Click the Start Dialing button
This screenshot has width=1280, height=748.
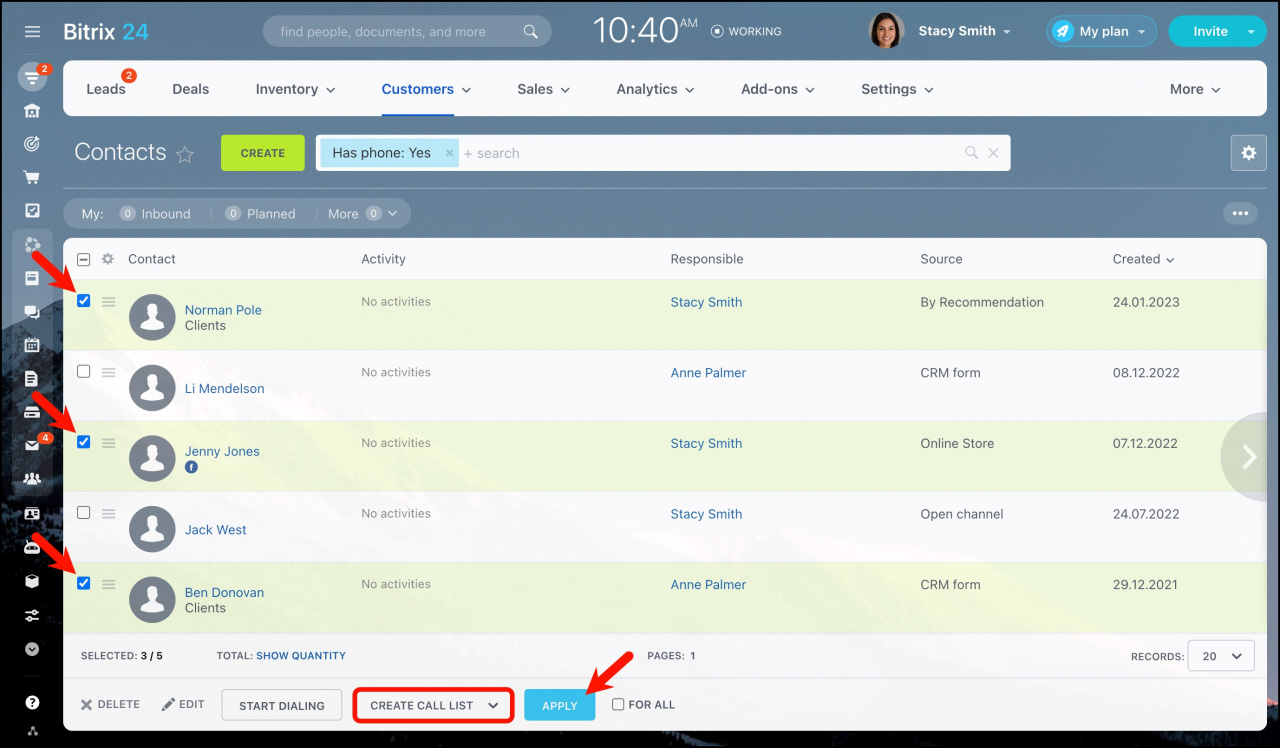click(282, 705)
